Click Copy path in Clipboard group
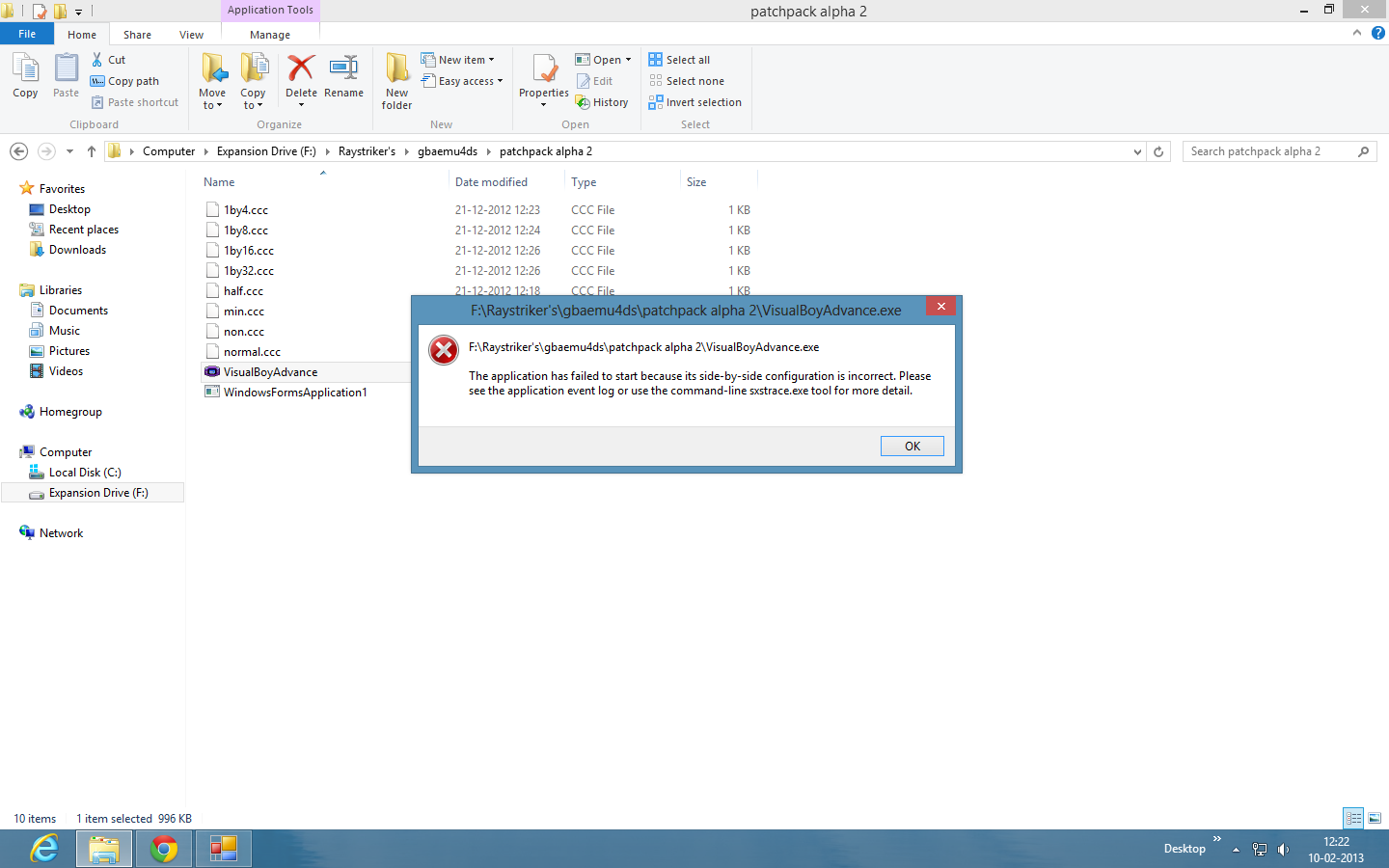 (x=124, y=81)
